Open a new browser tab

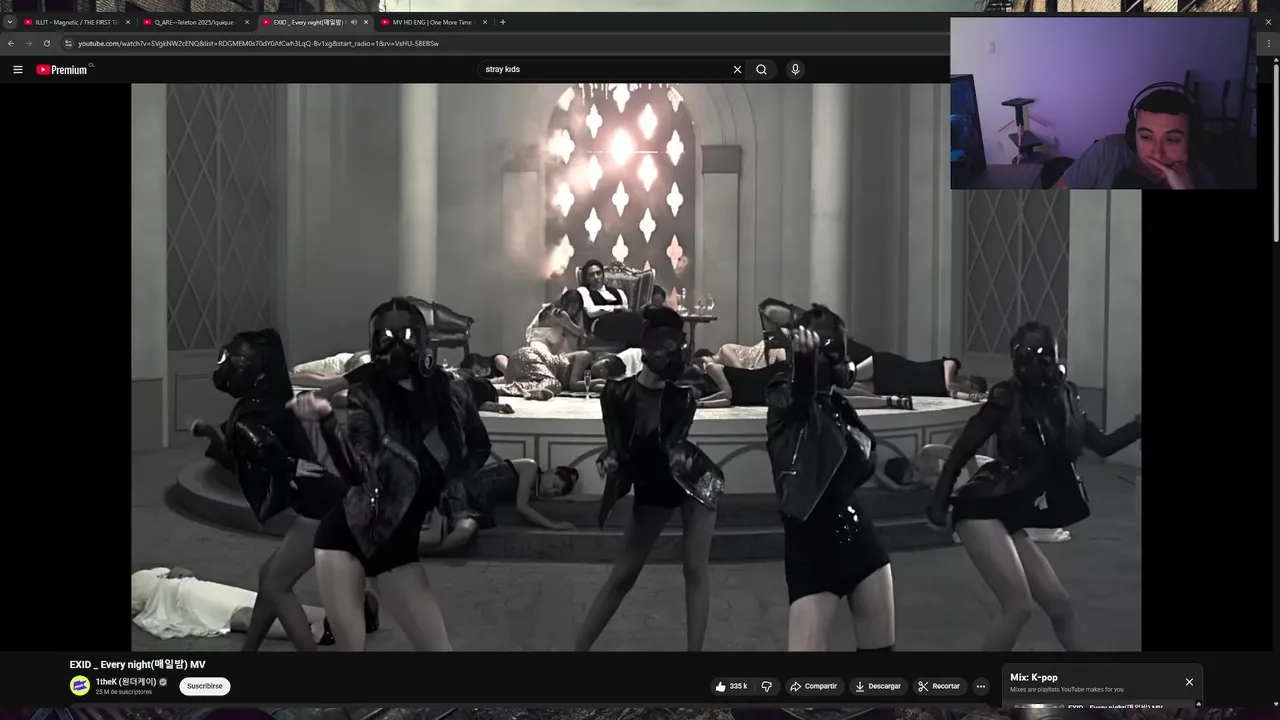(x=503, y=22)
